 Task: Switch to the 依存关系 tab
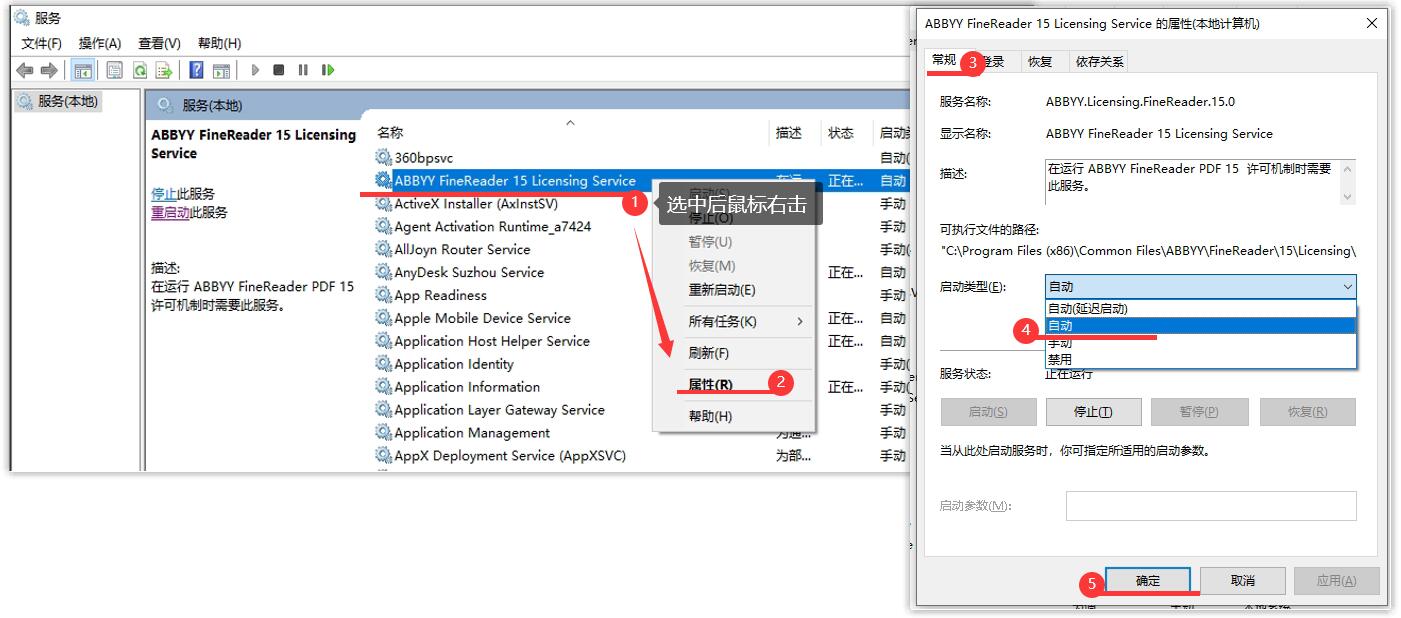tap(1099, 62)
